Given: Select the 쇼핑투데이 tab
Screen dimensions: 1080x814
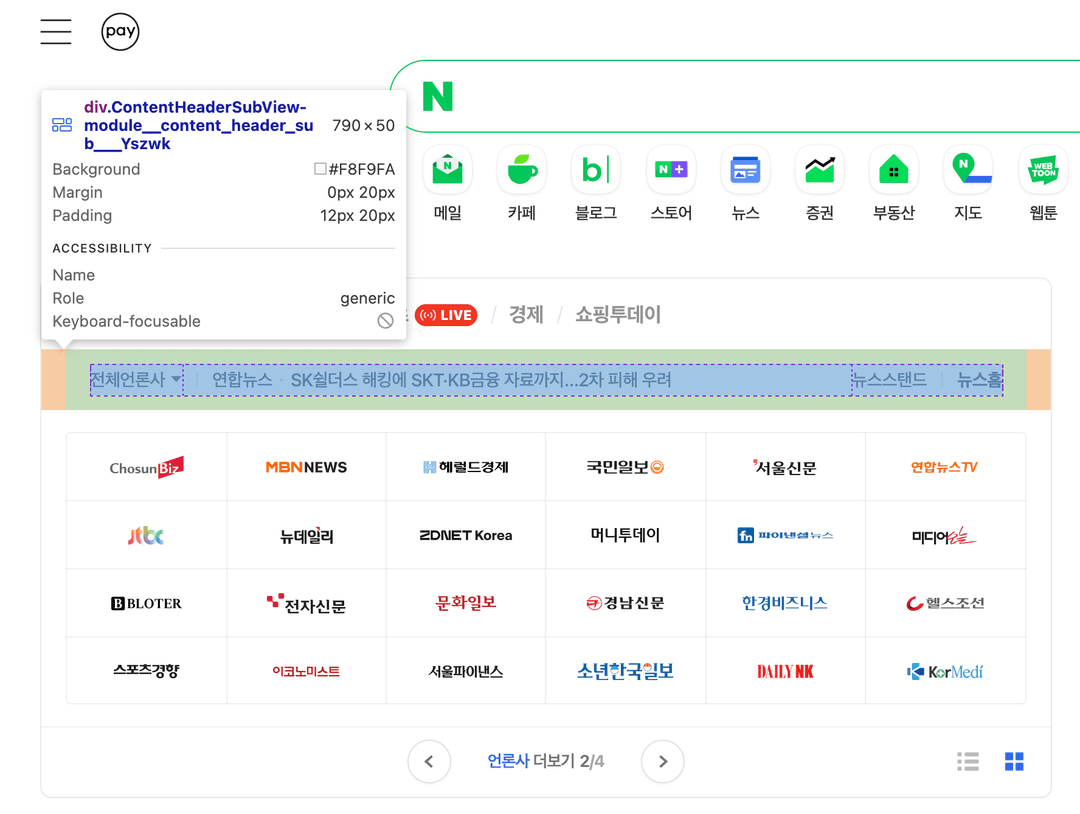Looking at the screenshot, I should [x=618, y=315].
